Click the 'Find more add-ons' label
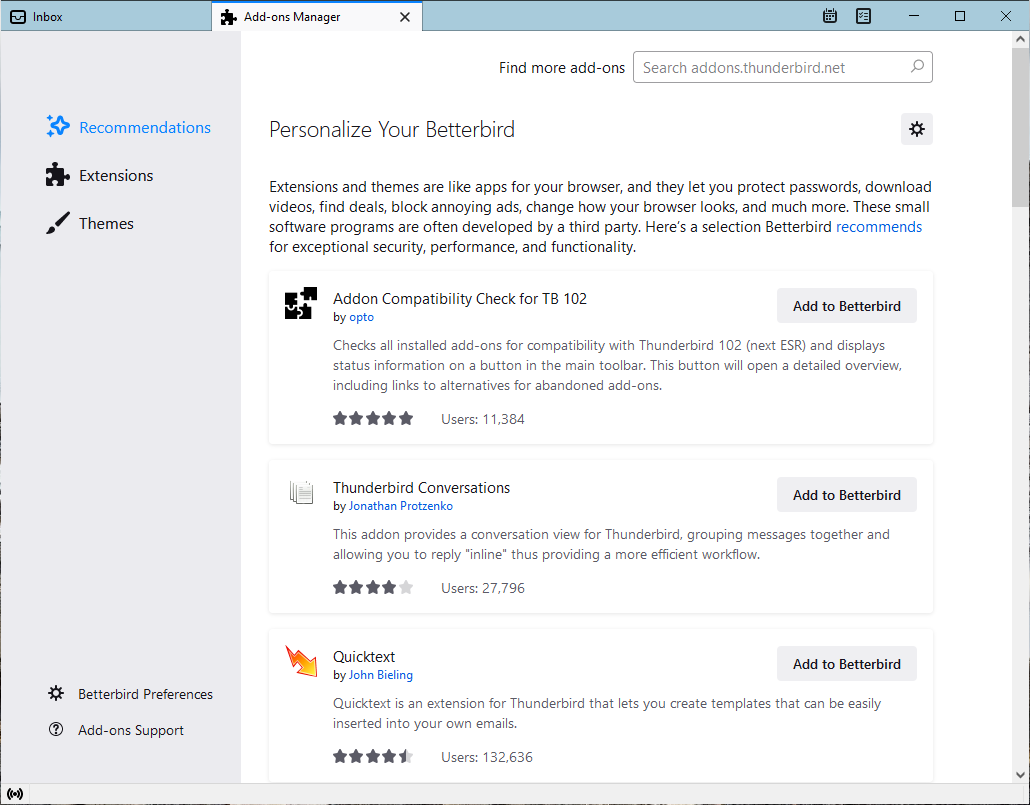Viewport: 1030px width, 805px height. point(562,68)
